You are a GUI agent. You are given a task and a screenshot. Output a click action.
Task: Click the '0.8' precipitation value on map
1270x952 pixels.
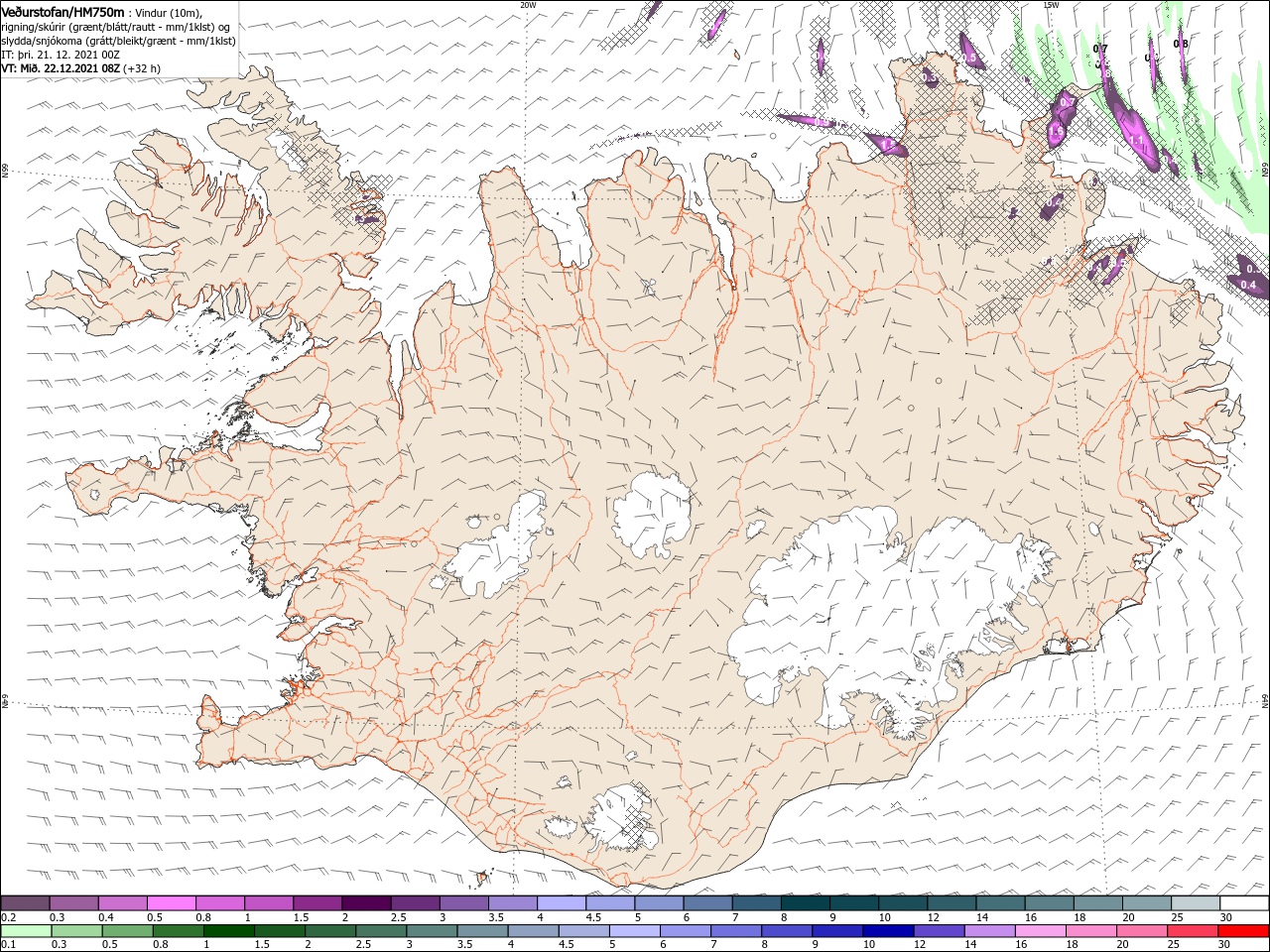click(1181, 44)
